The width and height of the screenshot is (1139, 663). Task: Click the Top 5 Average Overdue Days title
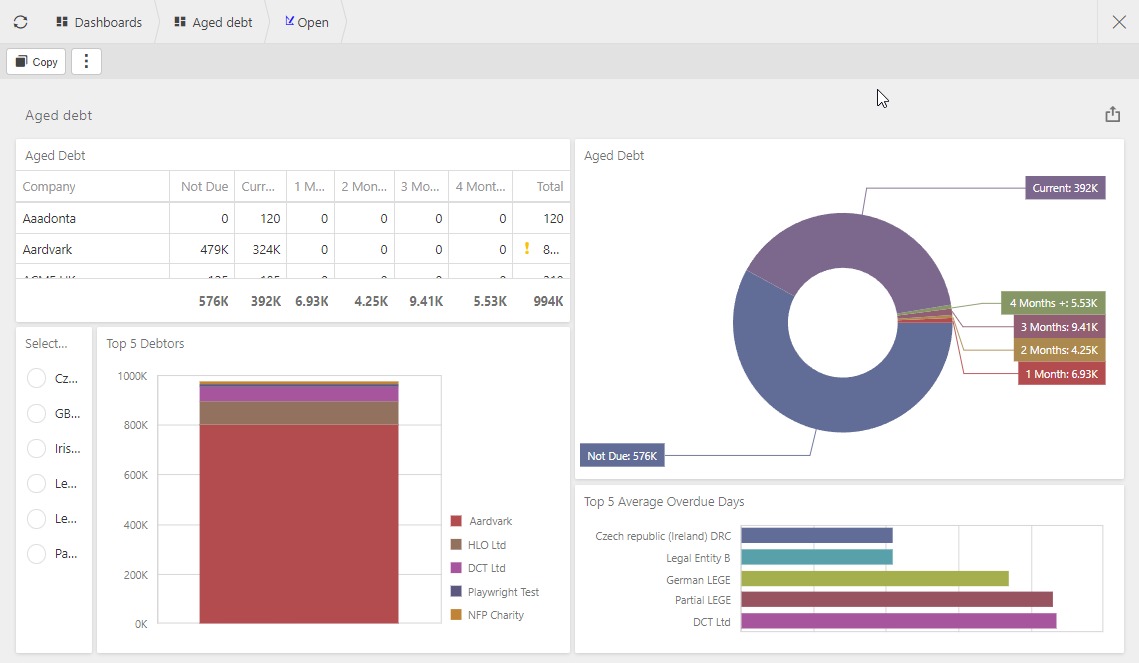pos(664,501)
